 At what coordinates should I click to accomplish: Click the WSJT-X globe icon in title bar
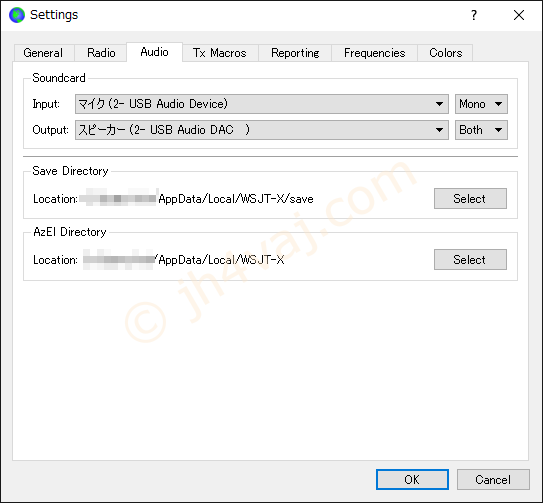(x=17, y=15)
